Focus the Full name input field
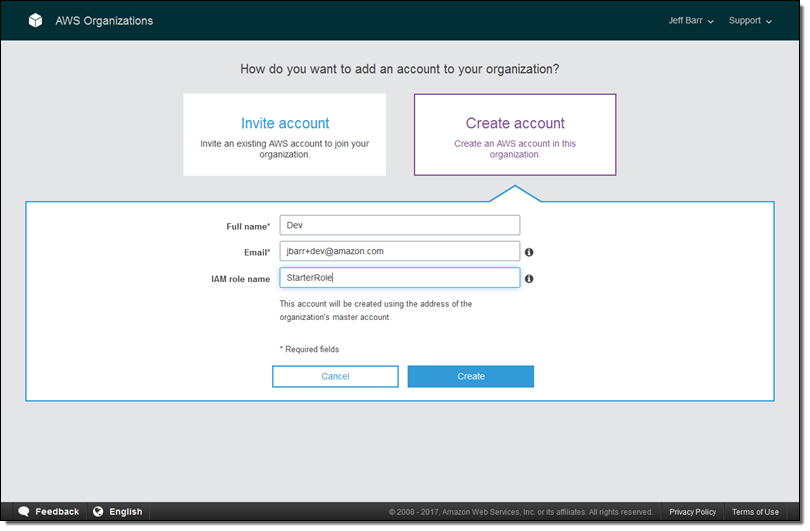Screen dimensions: 810x531 pos(399,226)
